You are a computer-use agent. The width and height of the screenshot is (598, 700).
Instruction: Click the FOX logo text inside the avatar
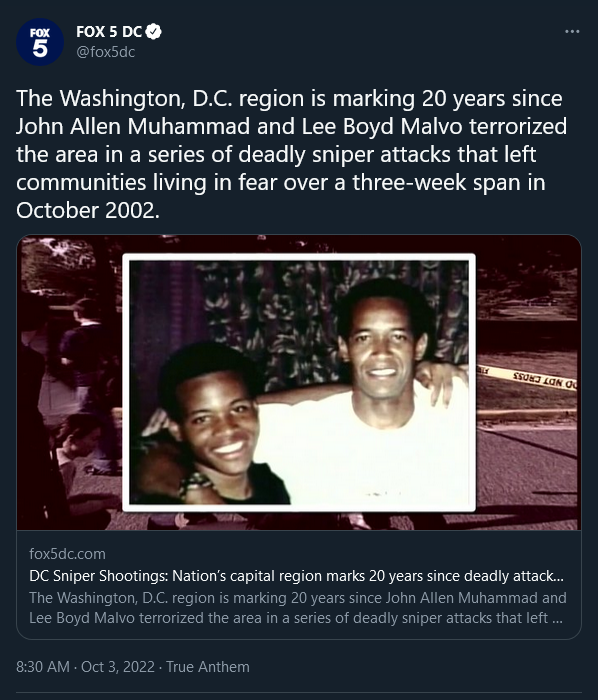pos(40,33)
